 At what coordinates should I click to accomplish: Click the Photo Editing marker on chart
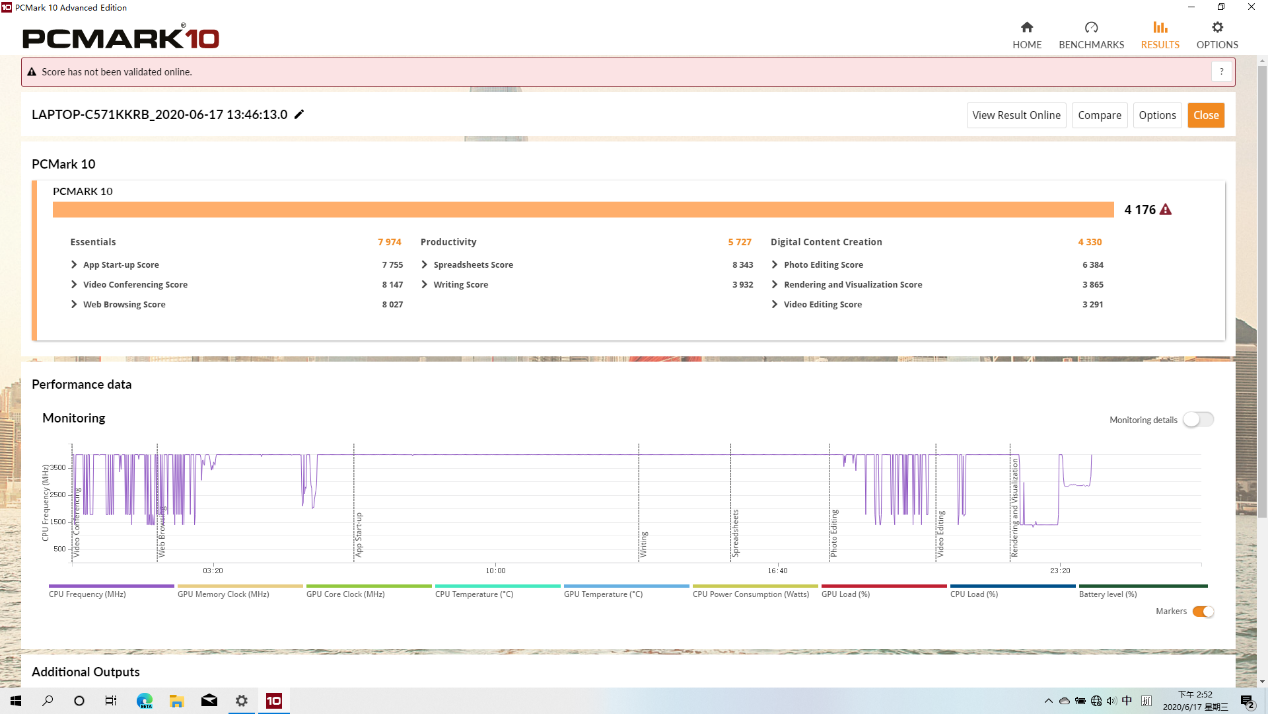pos(834,533)
